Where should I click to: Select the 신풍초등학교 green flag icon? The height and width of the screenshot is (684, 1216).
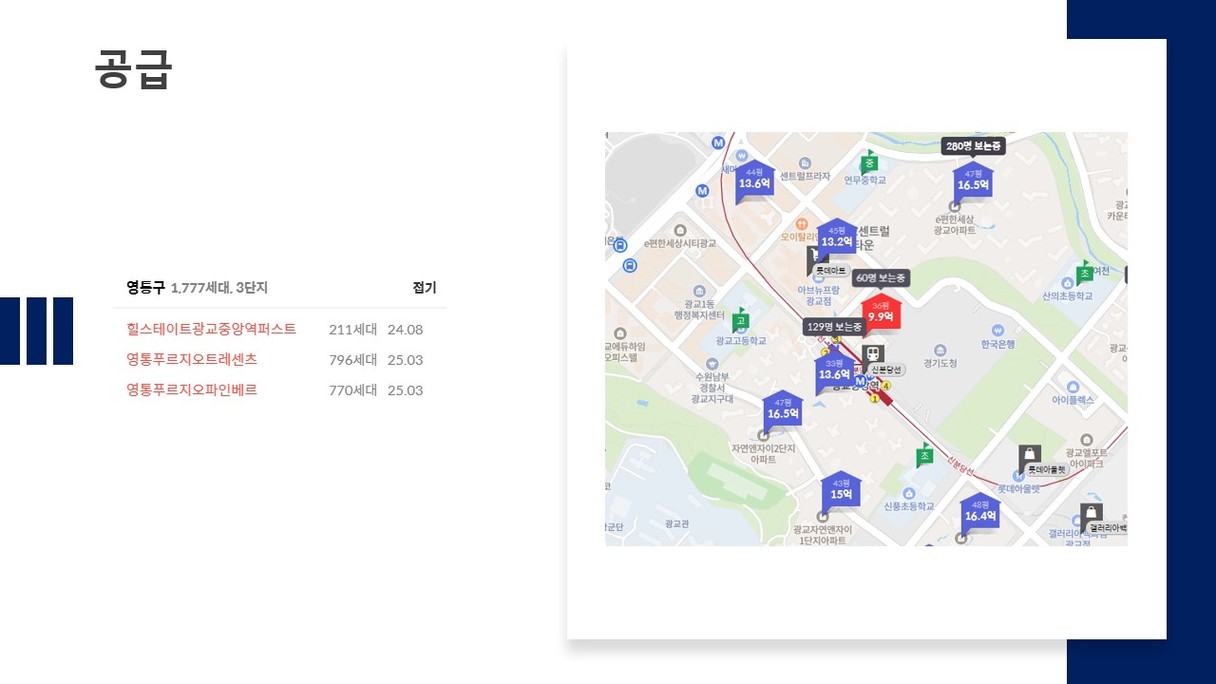[925, 455]
